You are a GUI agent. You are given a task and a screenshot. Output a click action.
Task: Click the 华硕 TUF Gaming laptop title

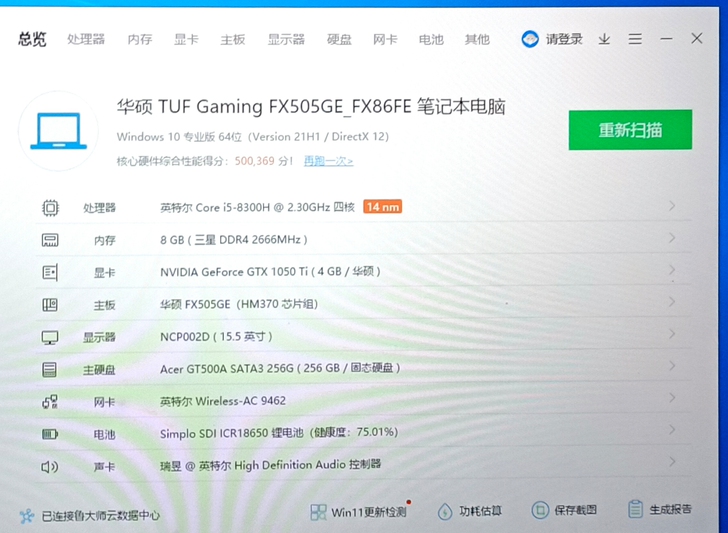tap(311, 107)
